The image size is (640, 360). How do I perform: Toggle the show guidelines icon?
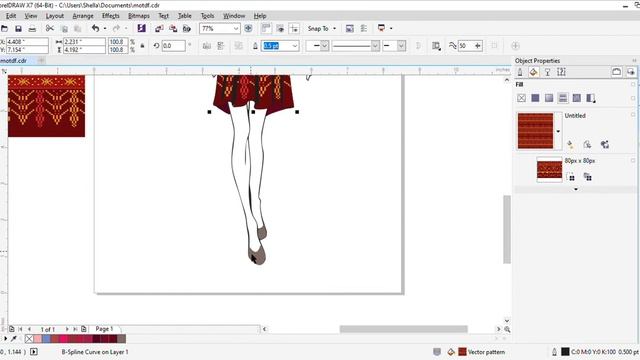pos(294,28)
